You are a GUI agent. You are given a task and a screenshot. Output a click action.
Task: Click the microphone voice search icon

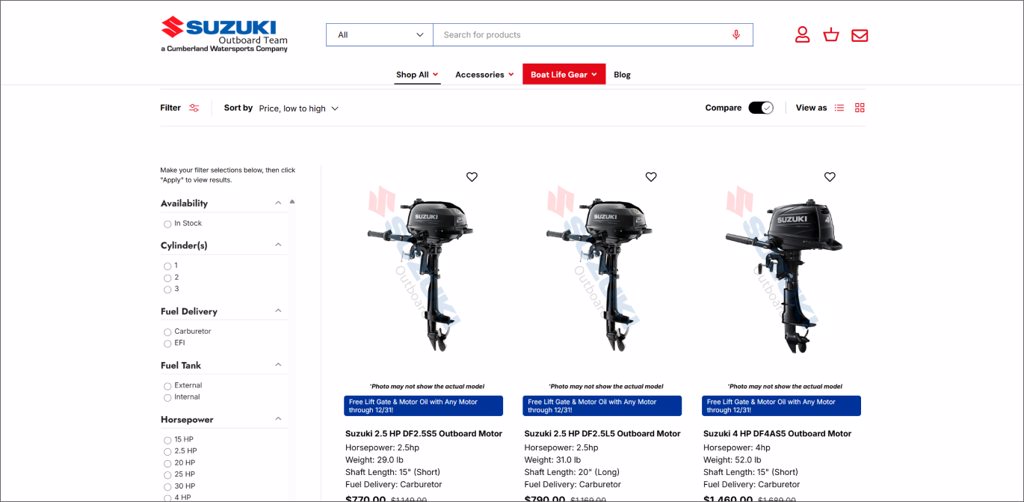(736, 35)
